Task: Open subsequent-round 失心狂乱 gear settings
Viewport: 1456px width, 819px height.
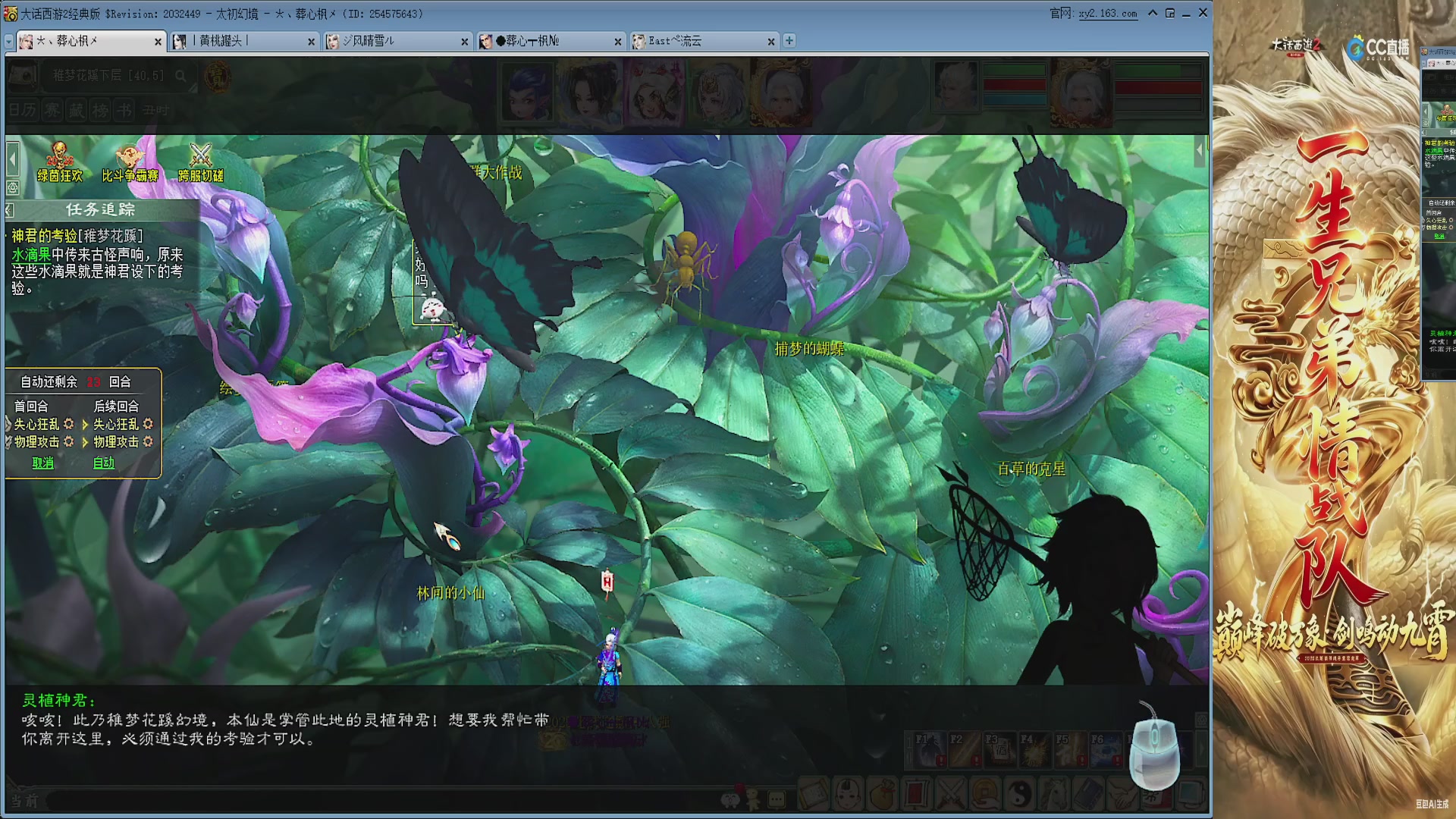Action: (x=148, y=424)
